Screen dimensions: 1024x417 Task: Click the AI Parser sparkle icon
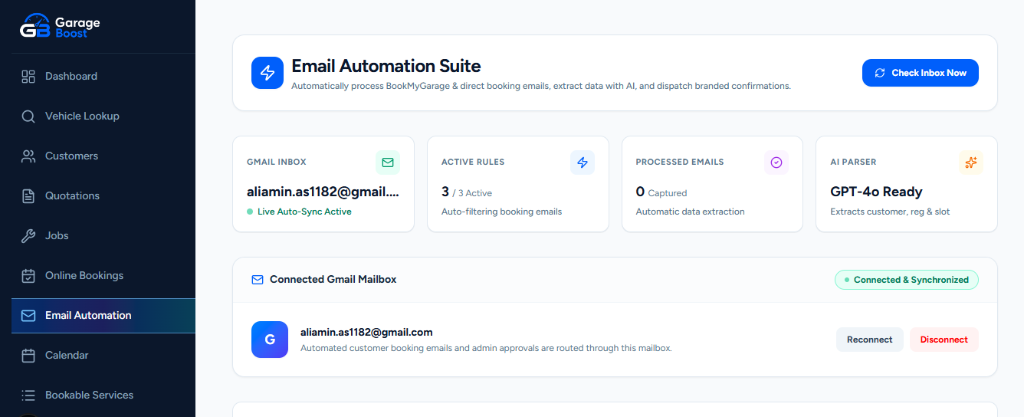pos(971,162)
